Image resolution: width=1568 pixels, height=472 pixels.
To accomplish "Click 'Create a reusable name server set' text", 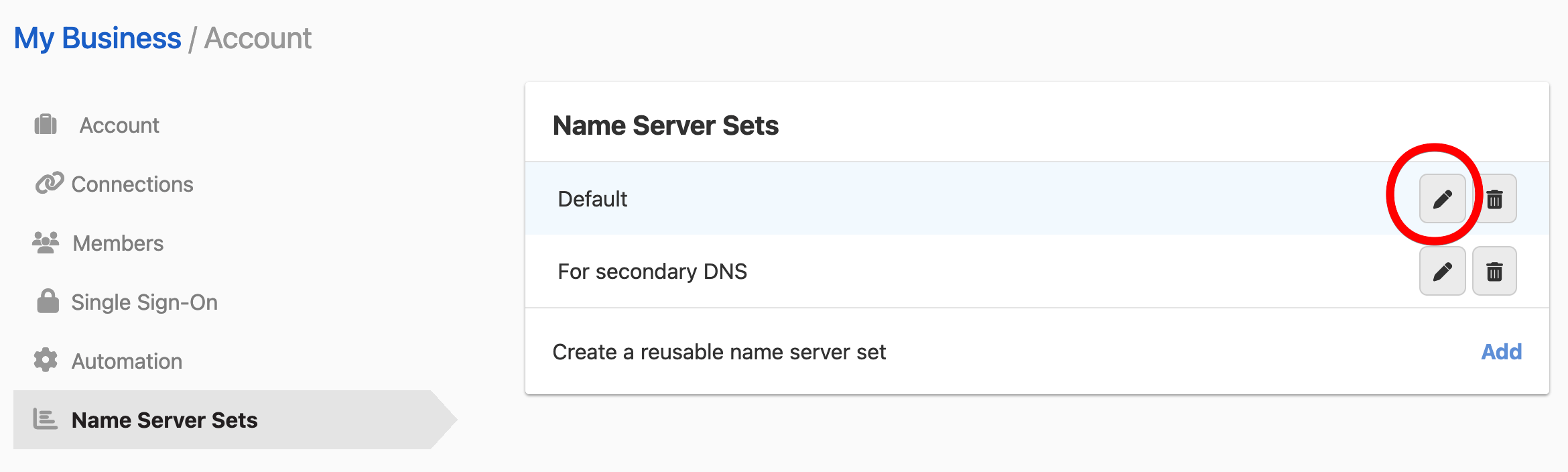I will pyautogui.click(x=719, y=352).
